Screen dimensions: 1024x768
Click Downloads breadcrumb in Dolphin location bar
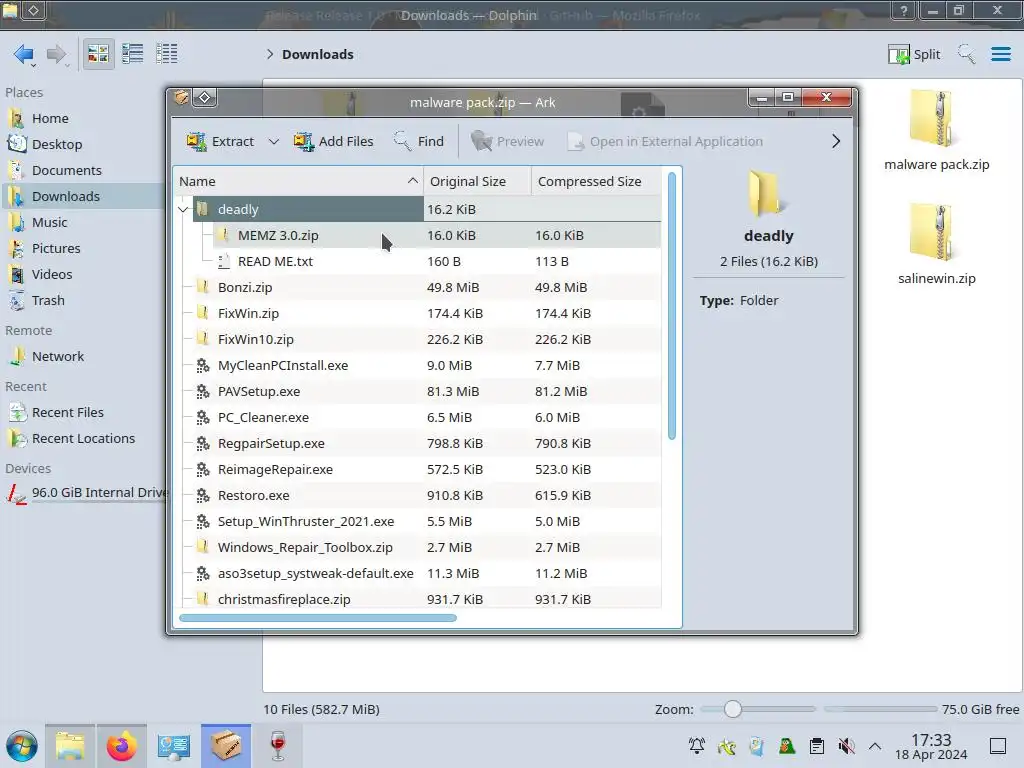[317, 54]
